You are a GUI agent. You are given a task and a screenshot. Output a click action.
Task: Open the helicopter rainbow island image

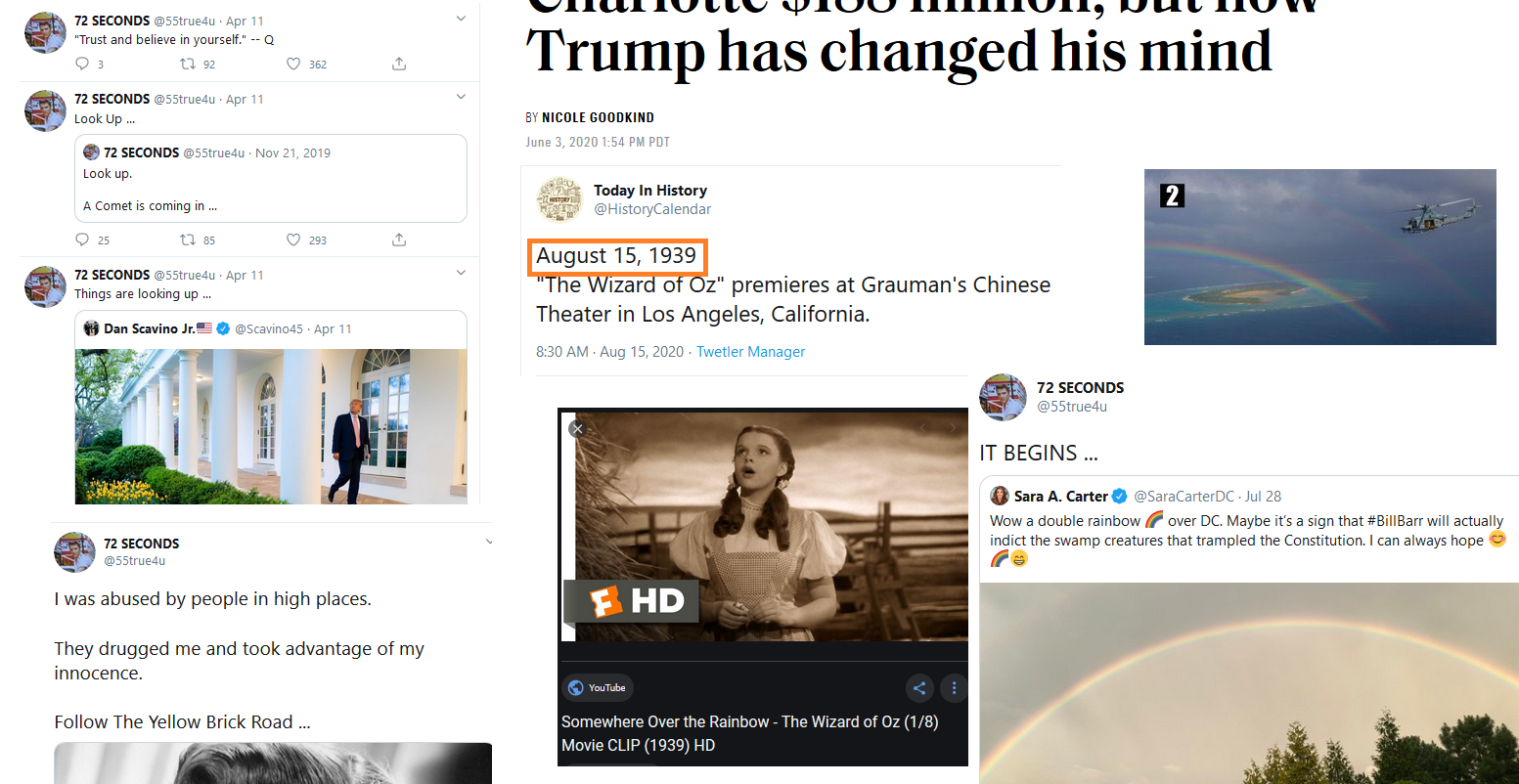point(1320,257)
